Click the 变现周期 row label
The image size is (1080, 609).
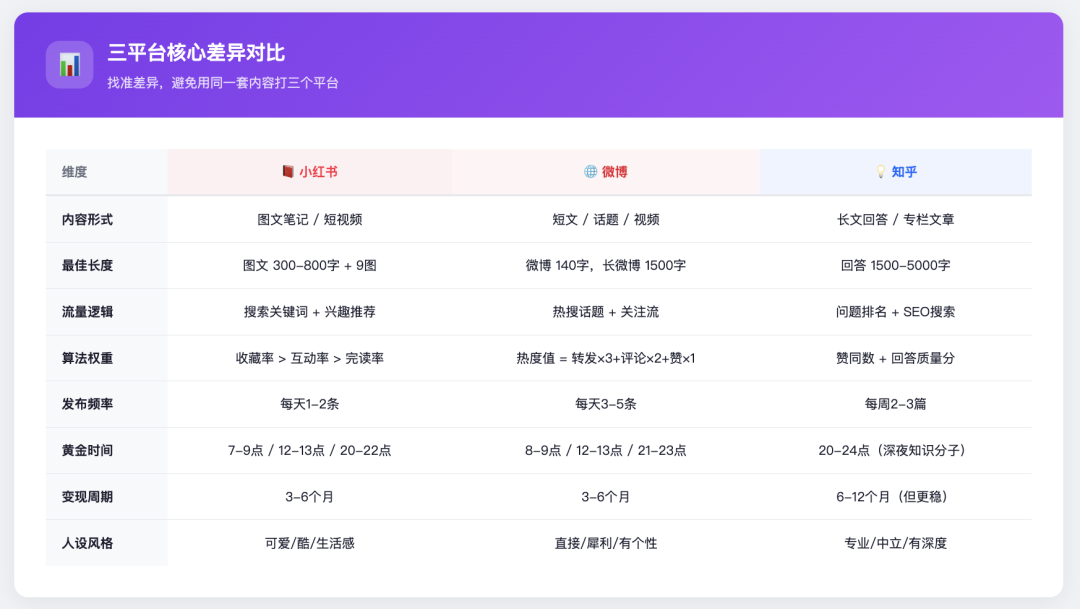(x=87, y=497)
